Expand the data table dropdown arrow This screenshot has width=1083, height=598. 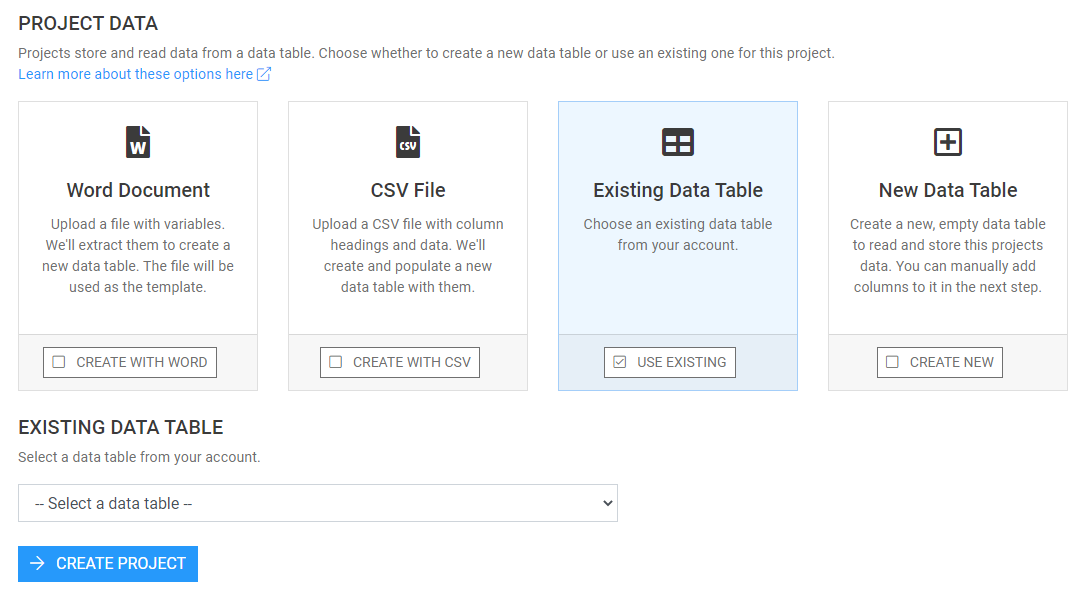coord(607,503)
